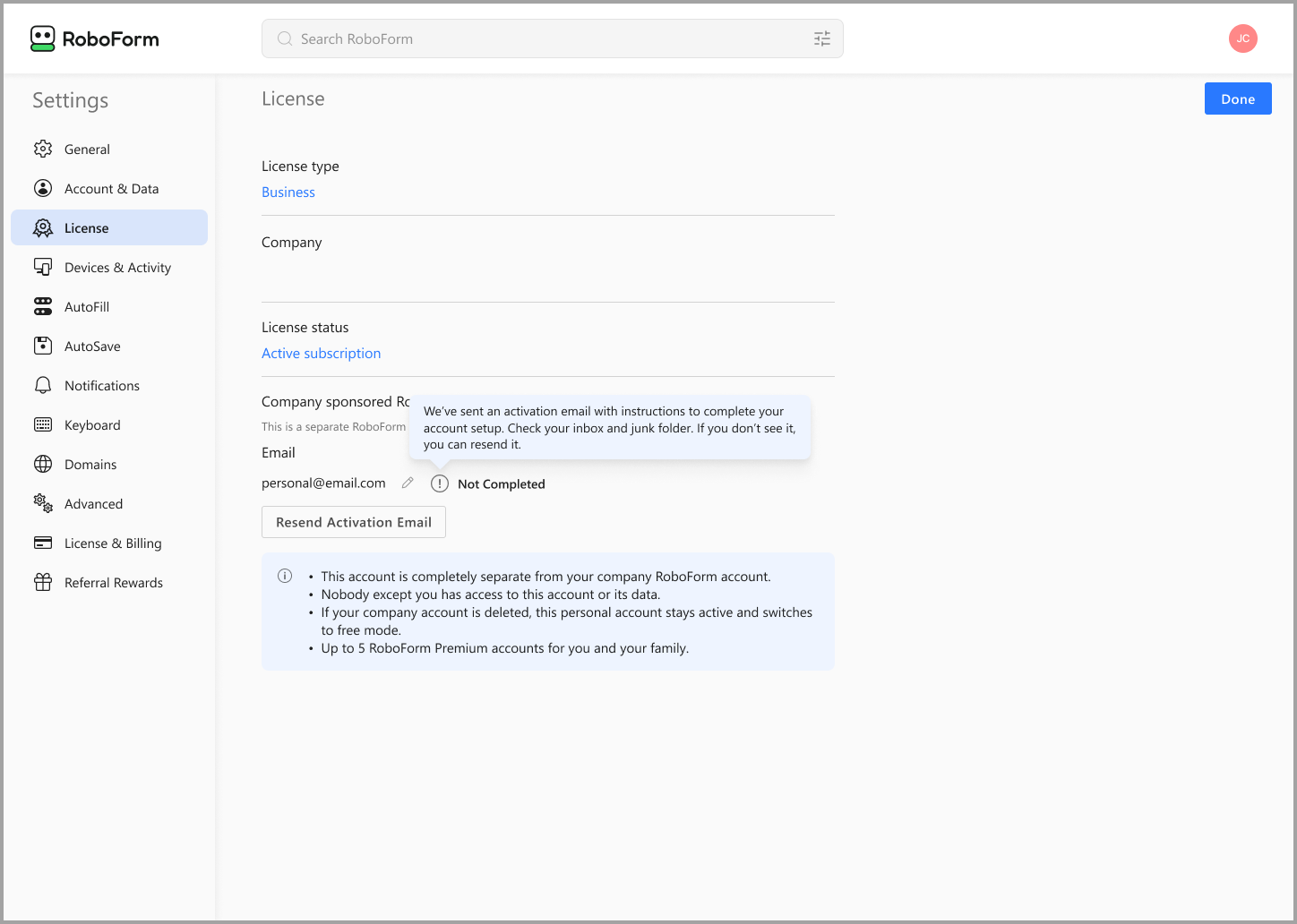Open search filter options icon
The image size is (1297, 924).
821,38
